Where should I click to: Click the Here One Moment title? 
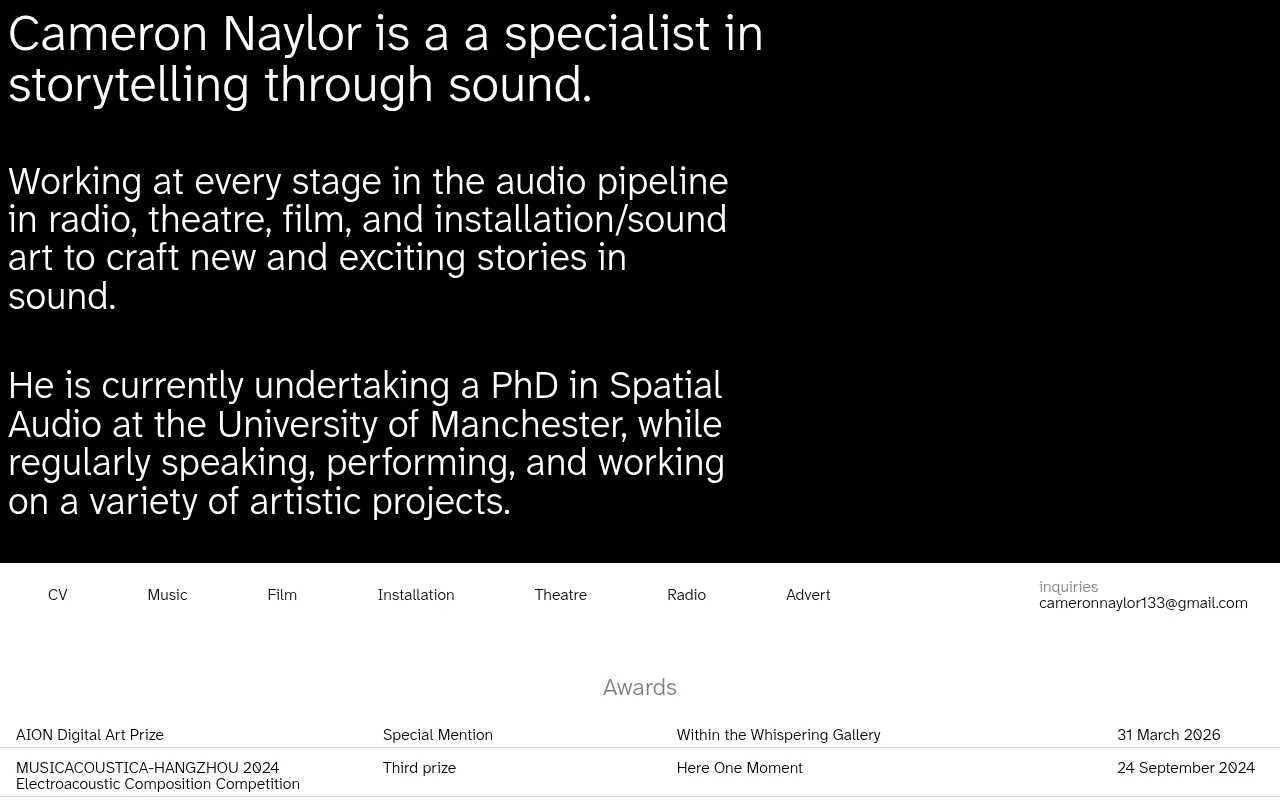(740, 768)
